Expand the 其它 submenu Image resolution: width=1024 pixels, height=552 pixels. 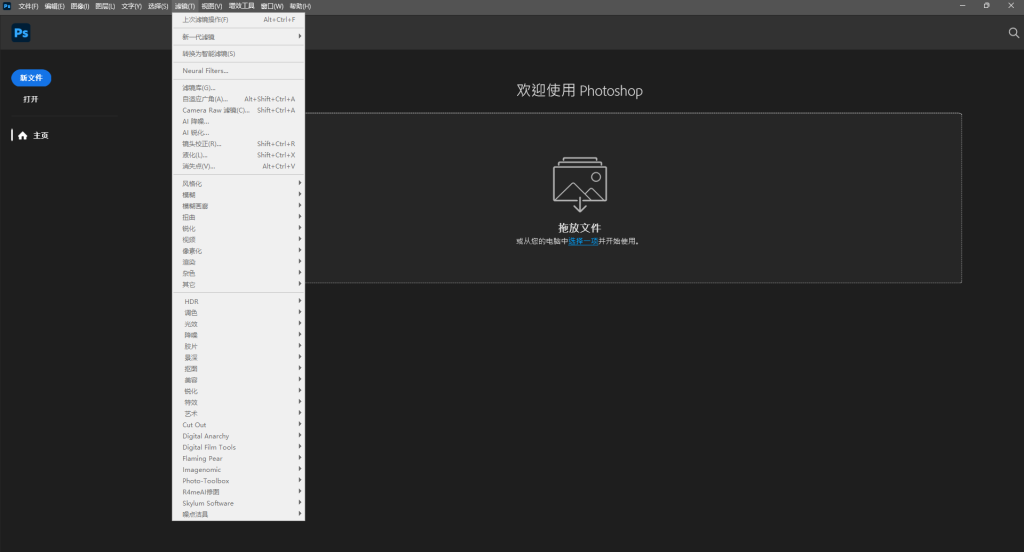coord(238,284)
